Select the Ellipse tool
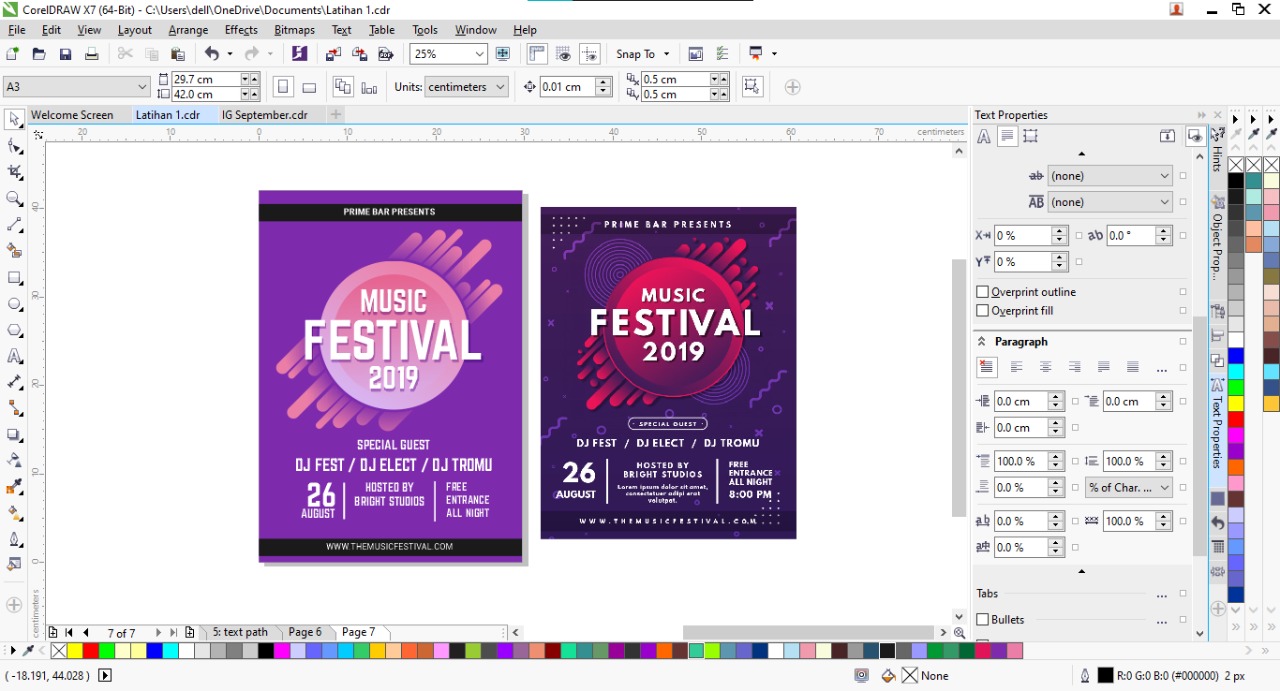 tap(14, 304)
